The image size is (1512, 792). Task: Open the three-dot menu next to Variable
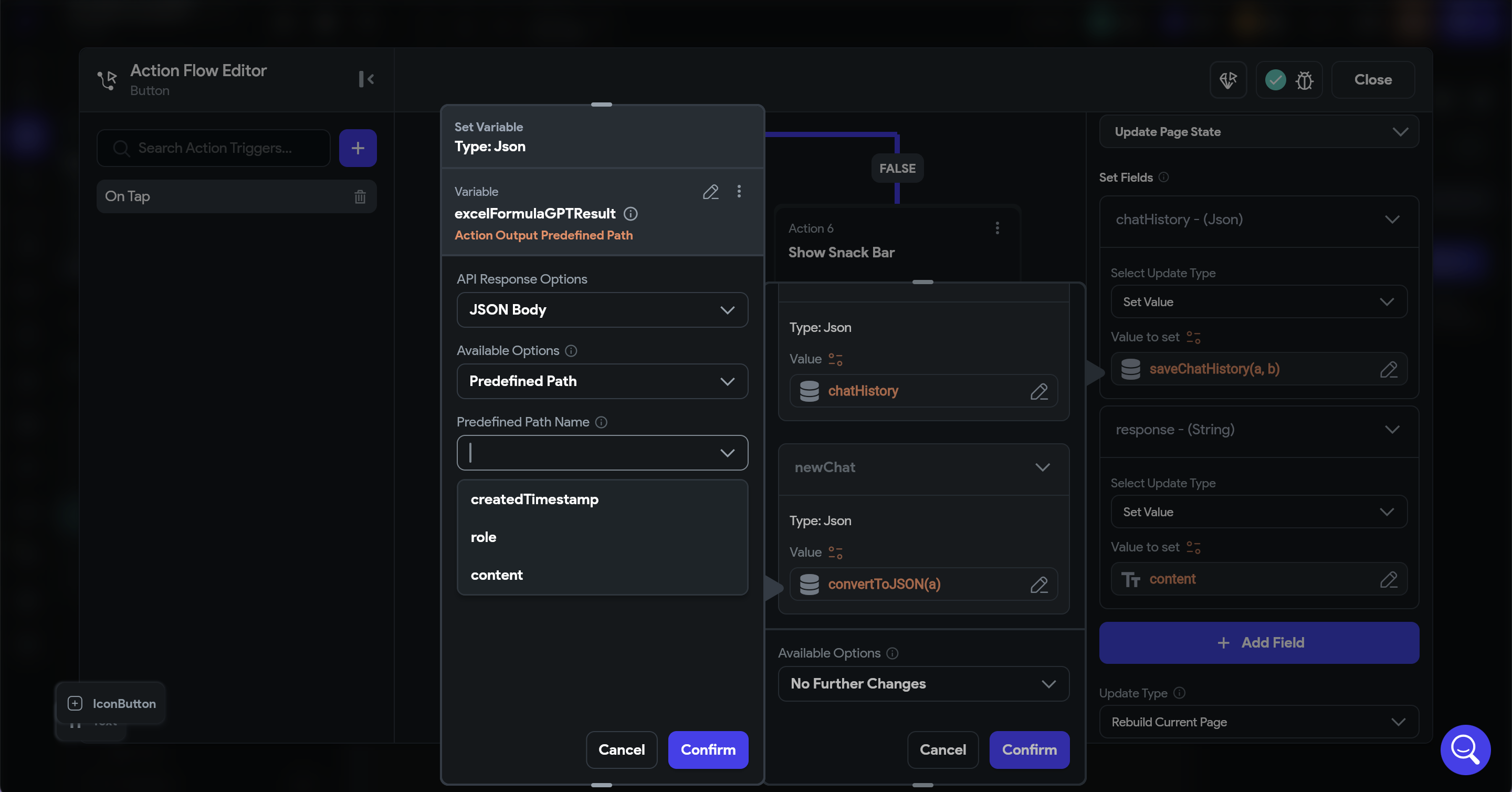[739, 191]
